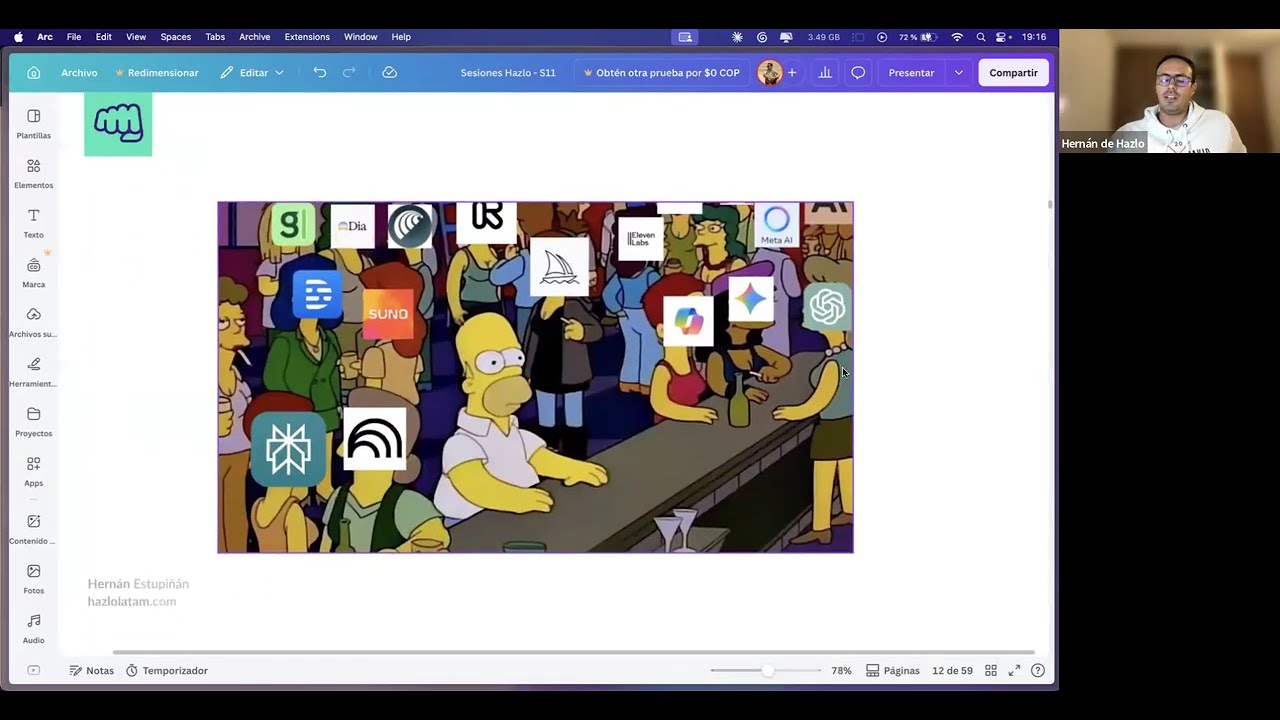Open the Apple menu
Viewport: 1280px width, 720px height.
pyautogui.click(x=18, y=37)
